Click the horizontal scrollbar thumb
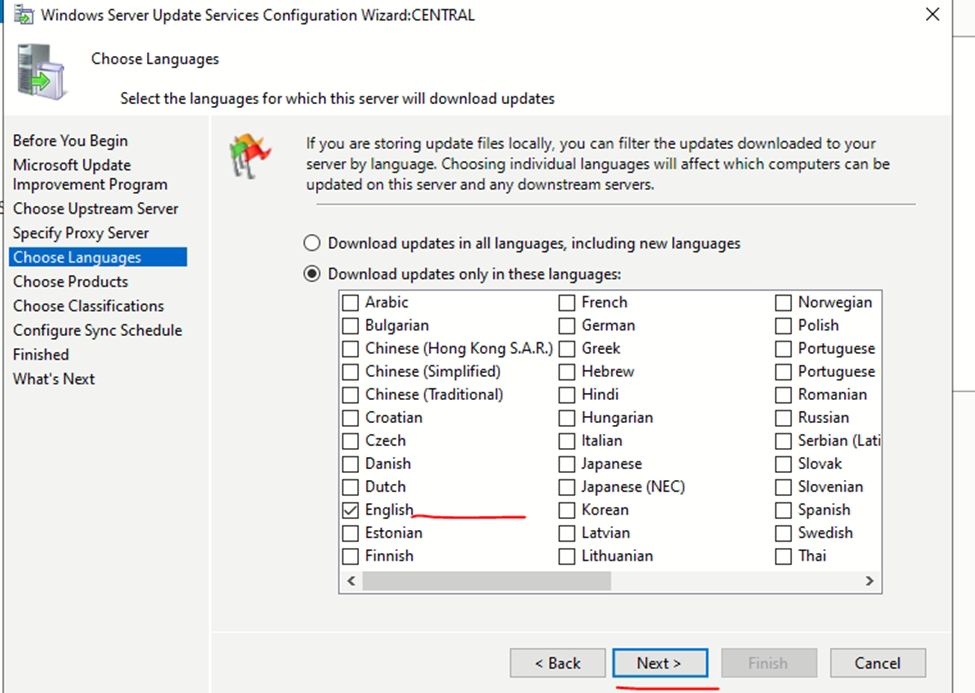This screenshot has height=693, width=975. coord(528,581)
